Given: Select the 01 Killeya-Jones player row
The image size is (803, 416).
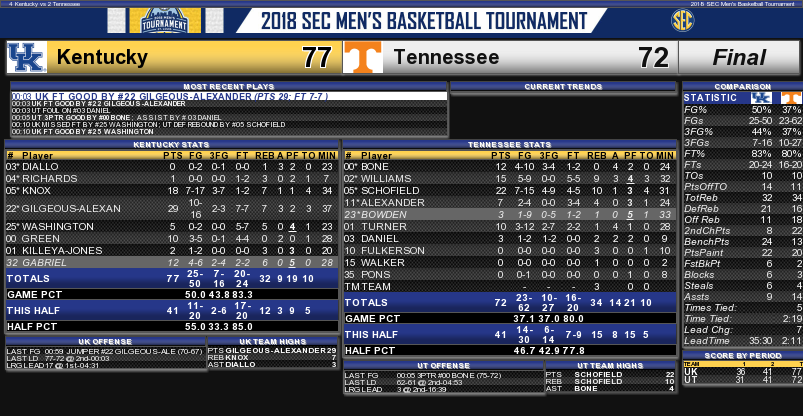Looking at the screenshot, I should [172, 251].
